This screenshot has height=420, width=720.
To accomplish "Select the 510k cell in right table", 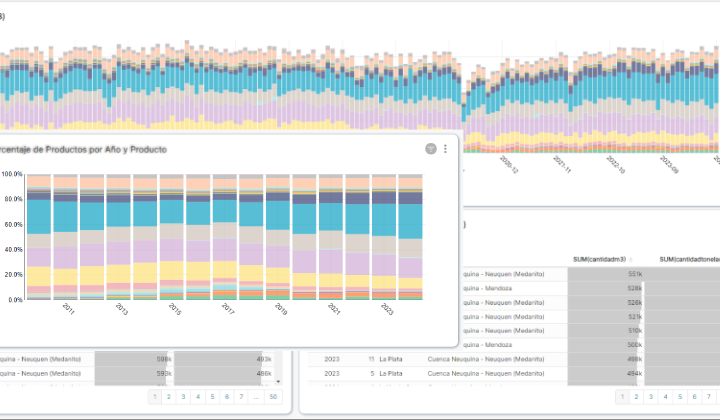I will click(x=605, y=330).
